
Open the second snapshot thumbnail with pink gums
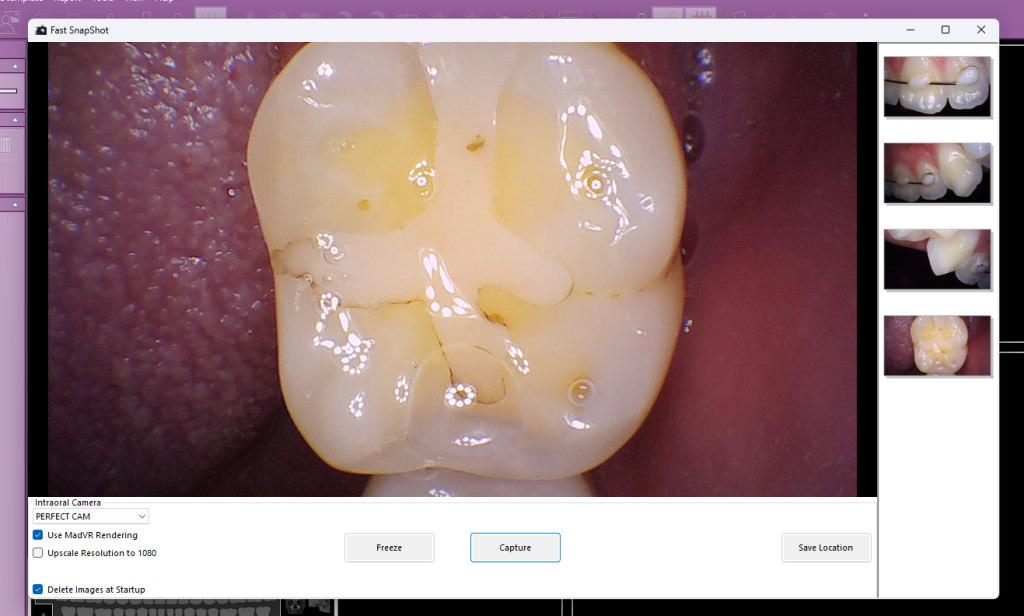[x=937, y=173]
